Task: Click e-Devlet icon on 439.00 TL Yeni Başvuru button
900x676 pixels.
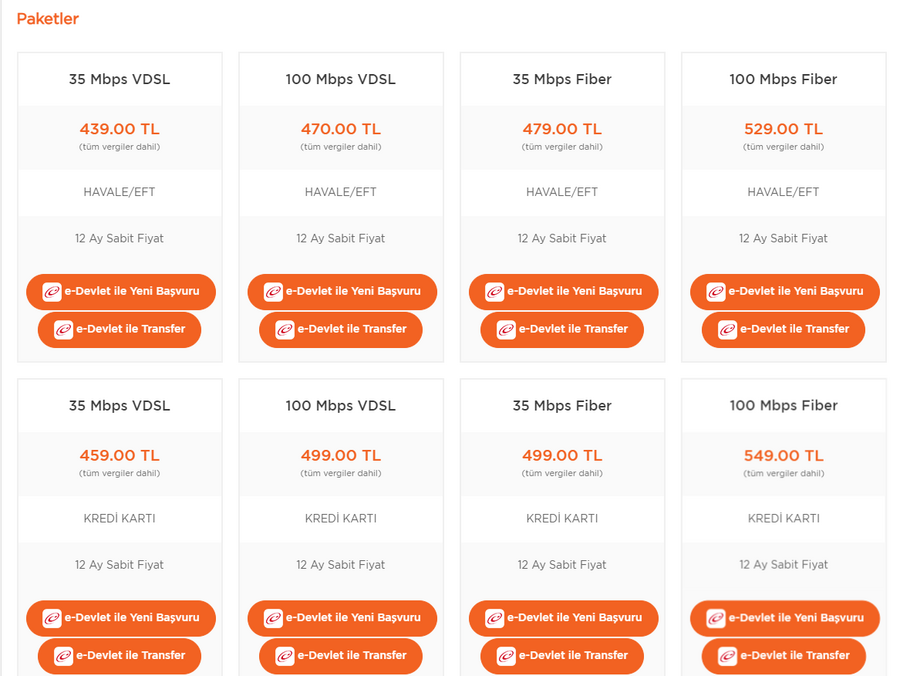Action: click(x=52, y=292)
